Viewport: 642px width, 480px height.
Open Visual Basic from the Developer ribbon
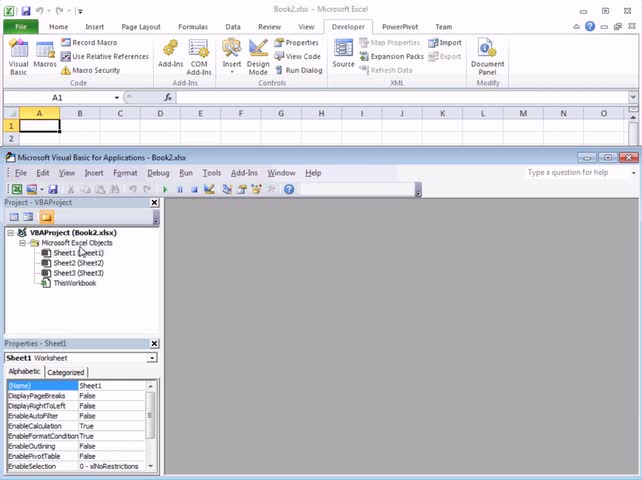click(x=18, y=57)
